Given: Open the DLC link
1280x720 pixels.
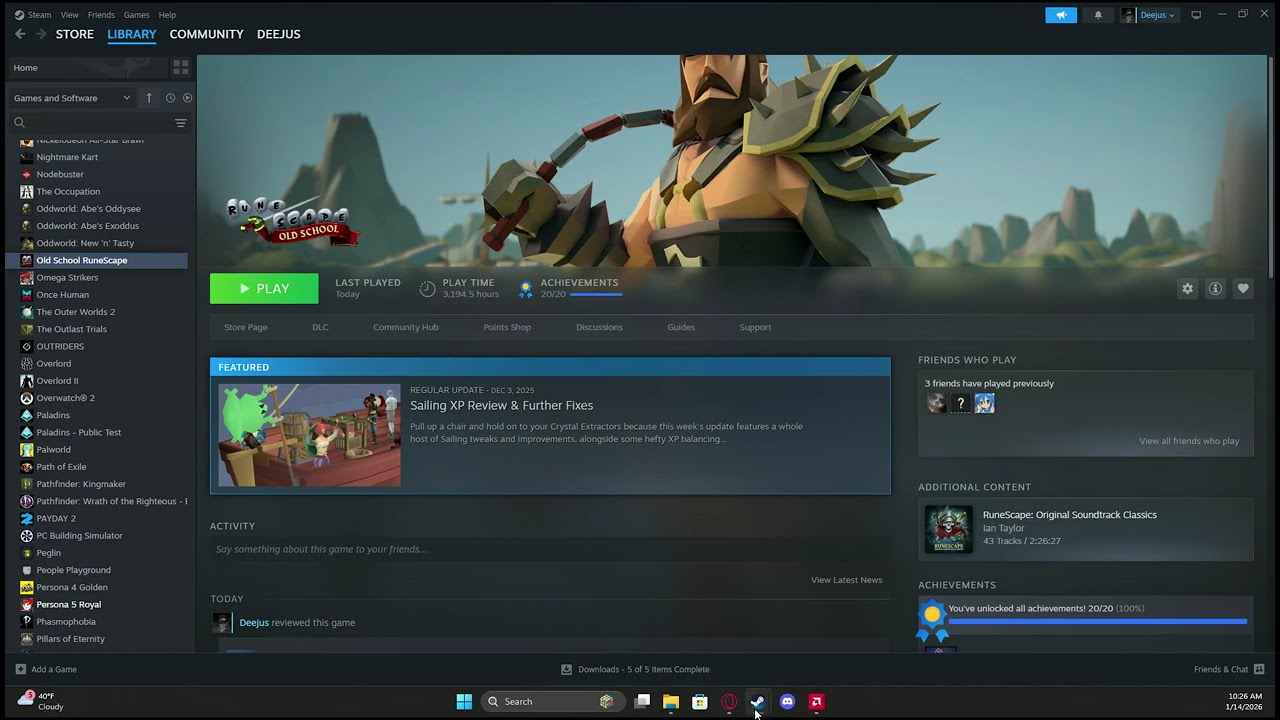Looking at the screenshot, I should (320, 327).
